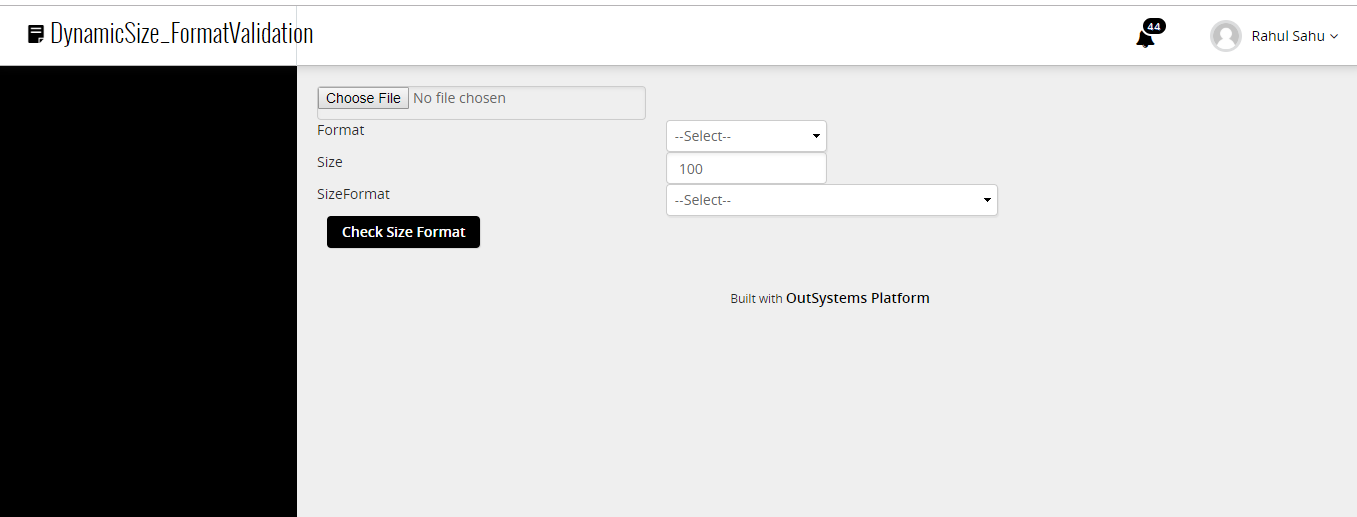The height and width of the screenshot is (517, 1357).
Task: Expand the Format dropdown
Action: tap(746, 136)
